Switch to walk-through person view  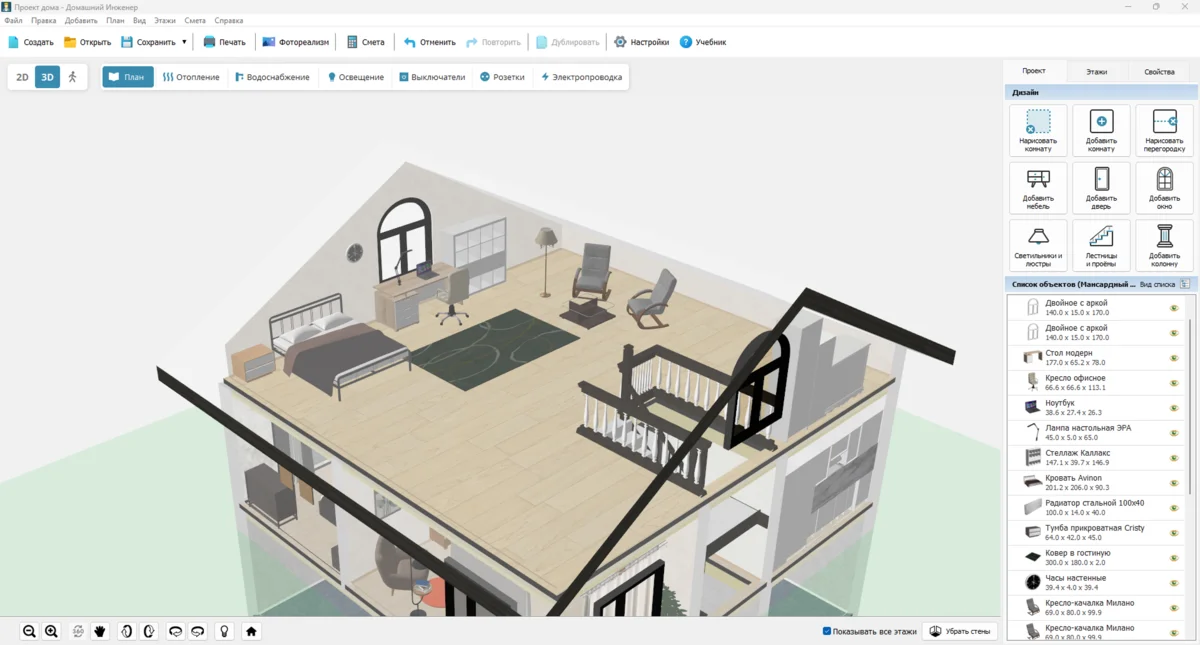click(x=72, y=77)
